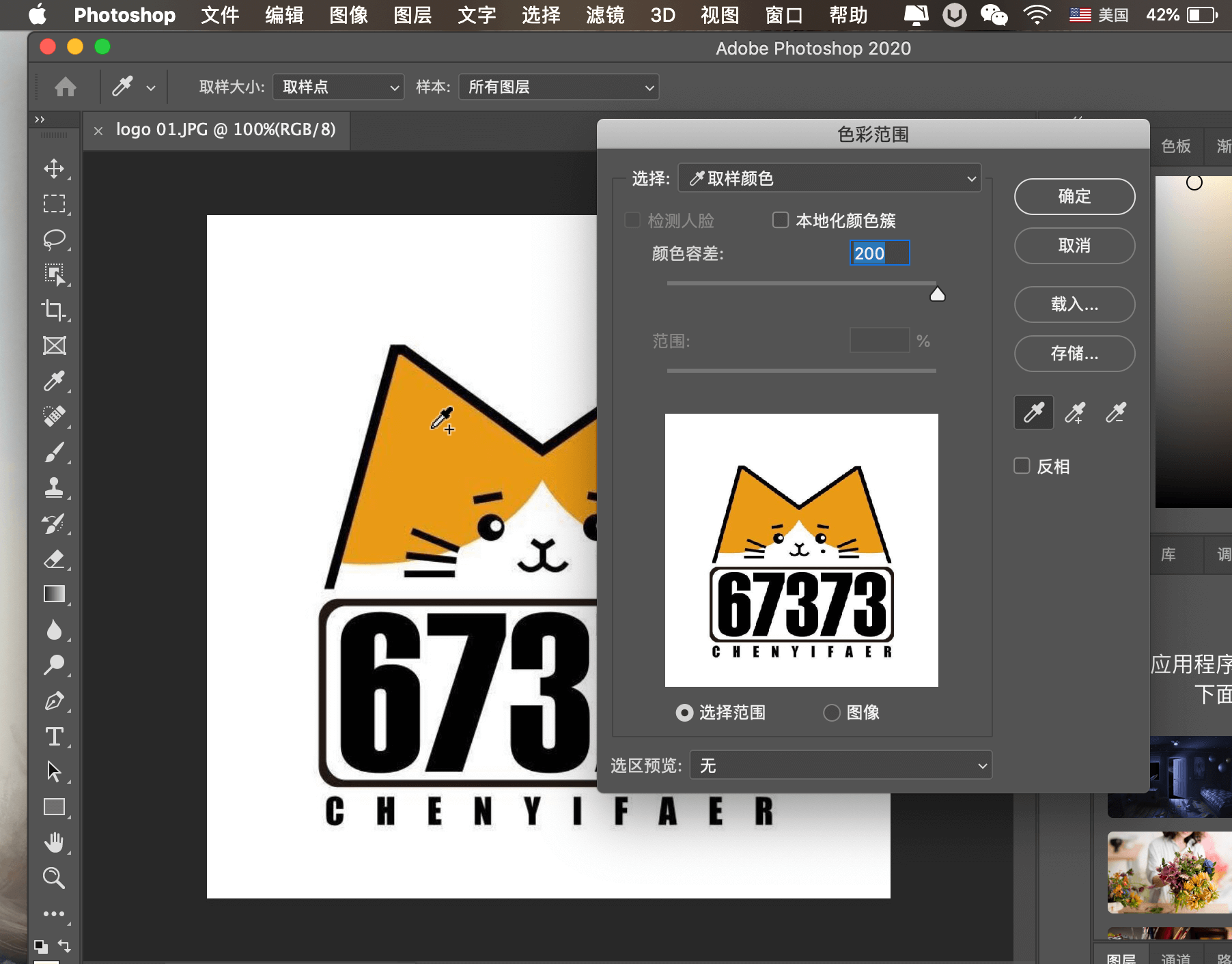The height and width of the screenshot is (964, 1232).
Task: Click the 取消 button
Action: [x=1074, y=246]
